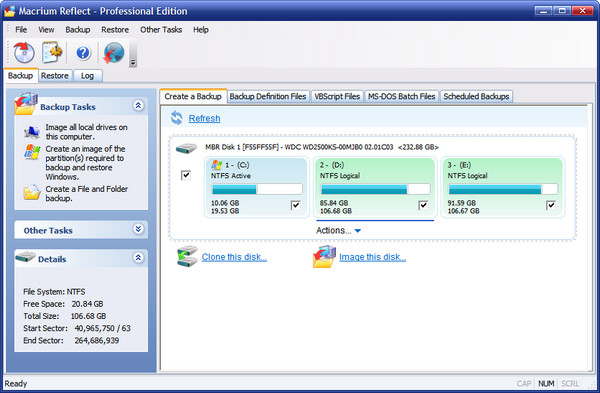Uncheck the E: partition checkbox

(x=551, y=205)
